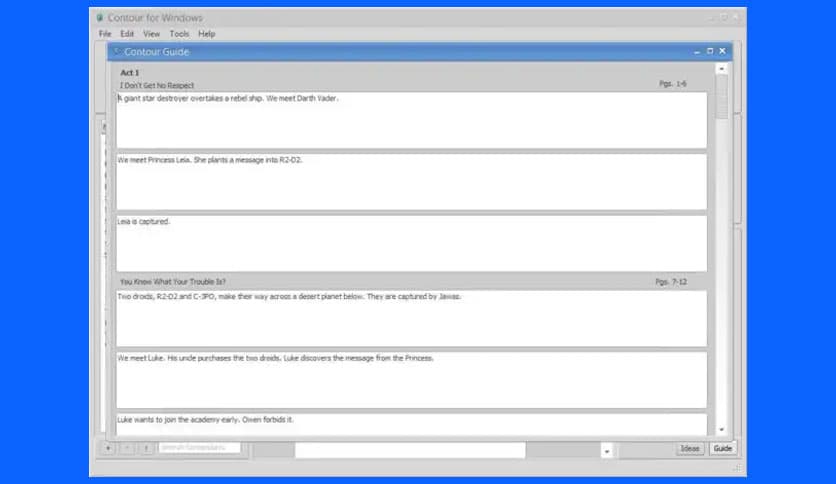Click 'You Know What Your Trouble Is?' heading
The width and height of the screenshot is (836, 484).
(173, 281)
